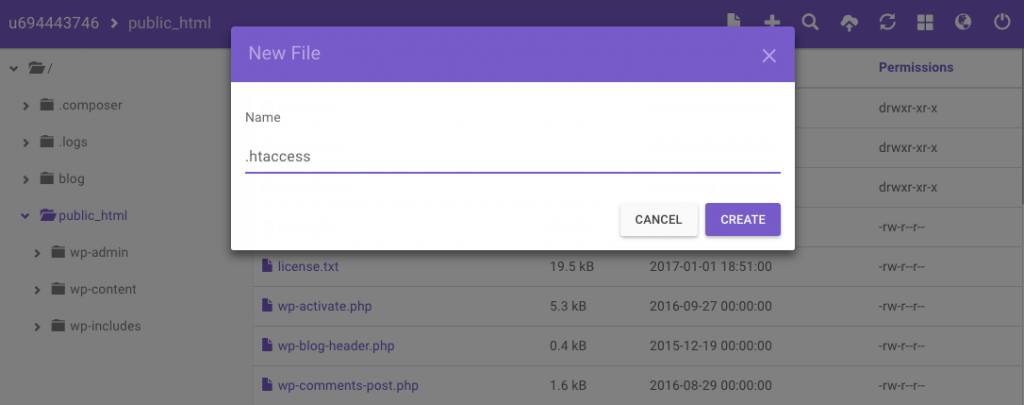Screen dimensions: 1024x405
Task: Close the New File dialog
Action: coord(769,55)
